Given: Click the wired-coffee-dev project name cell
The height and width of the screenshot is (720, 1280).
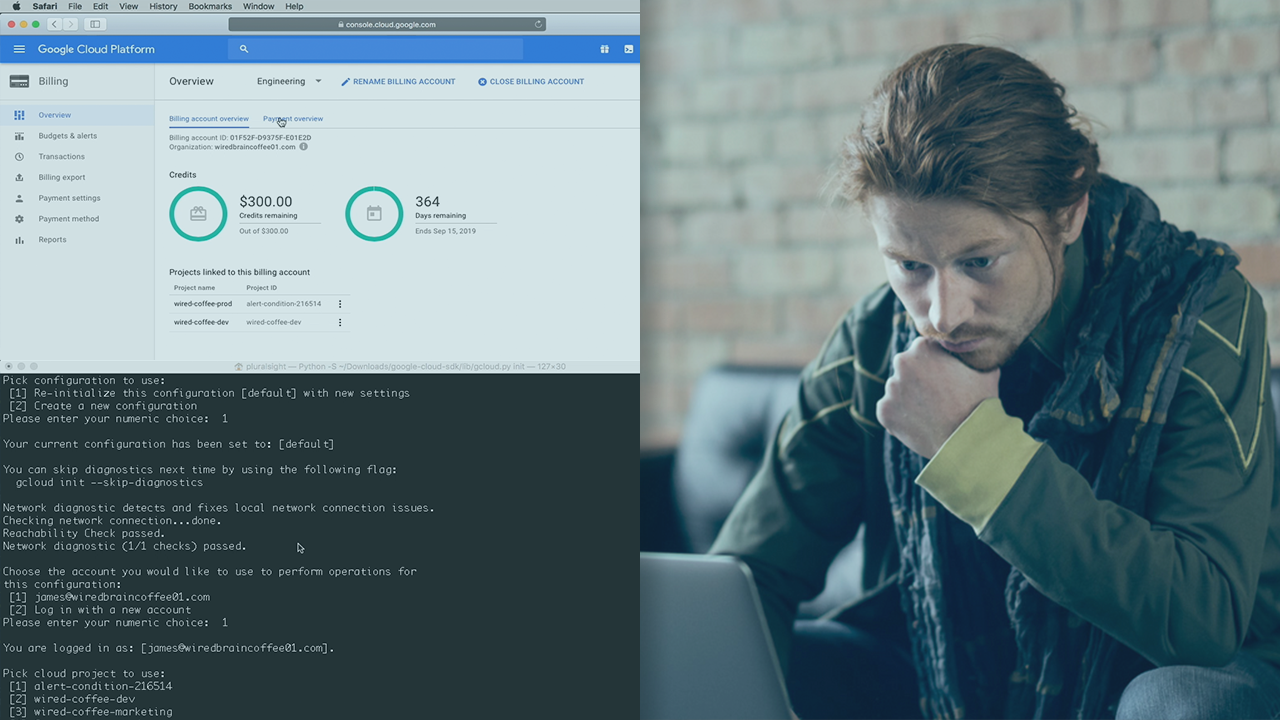Looking at the screenshot, I should point(201,322).
